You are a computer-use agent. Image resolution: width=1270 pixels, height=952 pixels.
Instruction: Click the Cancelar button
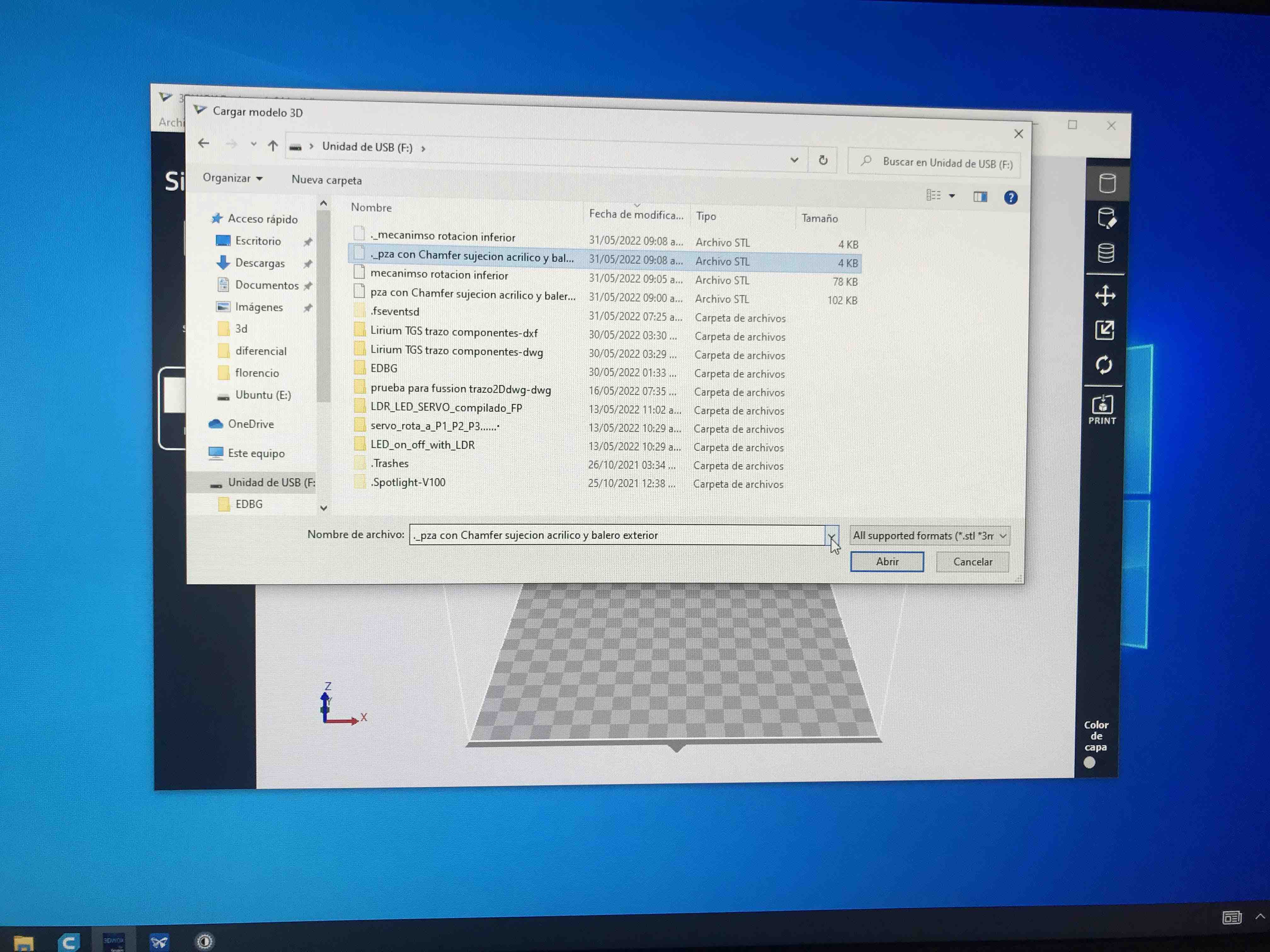tap(972, 562)
